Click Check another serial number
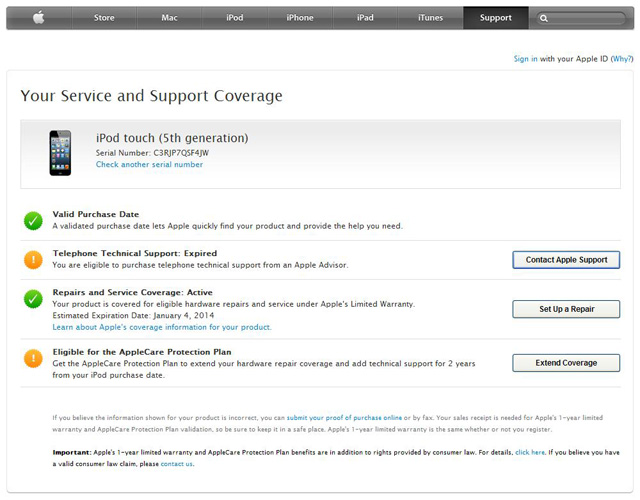 point(149,164)
